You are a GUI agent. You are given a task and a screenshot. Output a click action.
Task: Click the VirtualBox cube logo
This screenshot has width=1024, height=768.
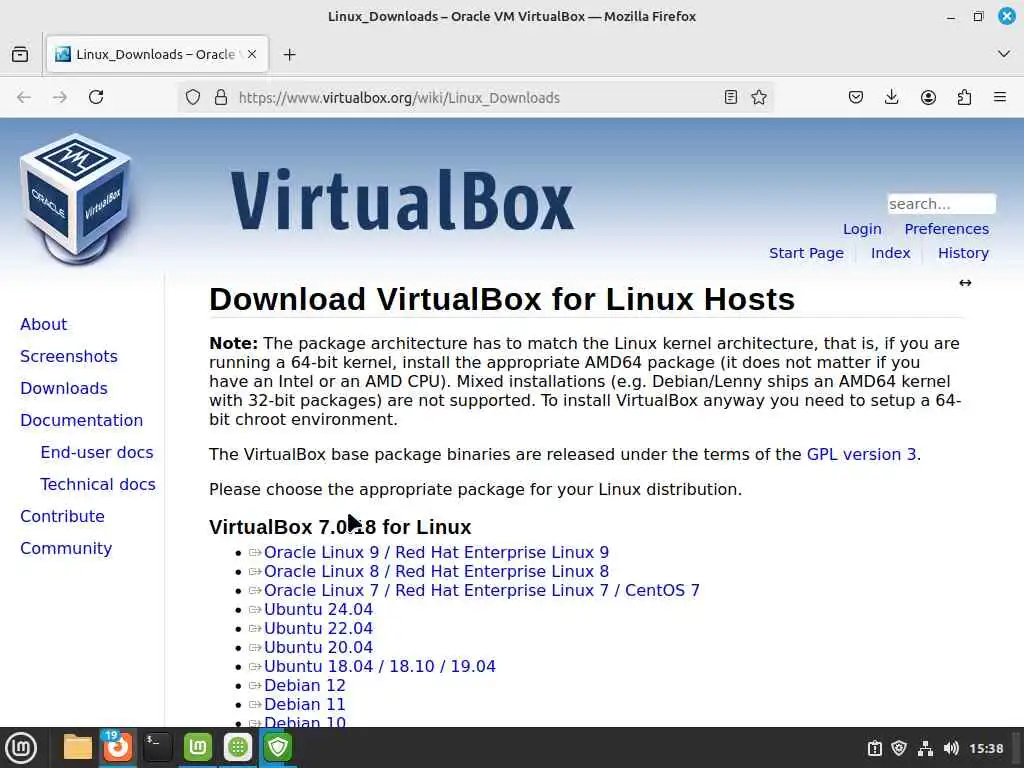(x=75, y=199)
